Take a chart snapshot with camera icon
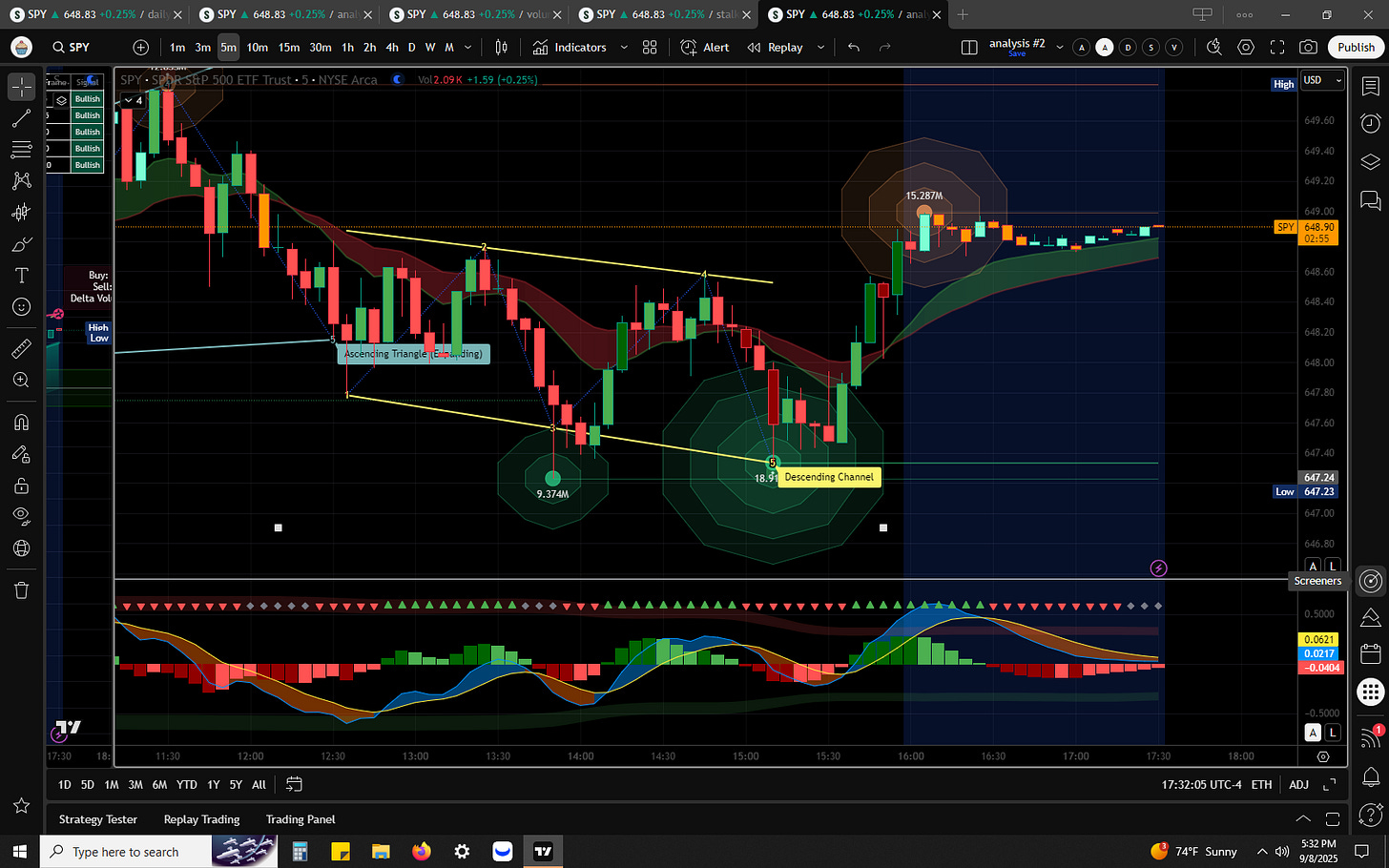 1309,48
